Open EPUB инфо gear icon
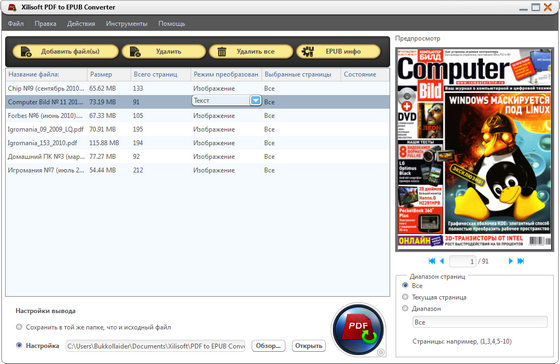This screenshot has width=560, height=364. (308, 51)
